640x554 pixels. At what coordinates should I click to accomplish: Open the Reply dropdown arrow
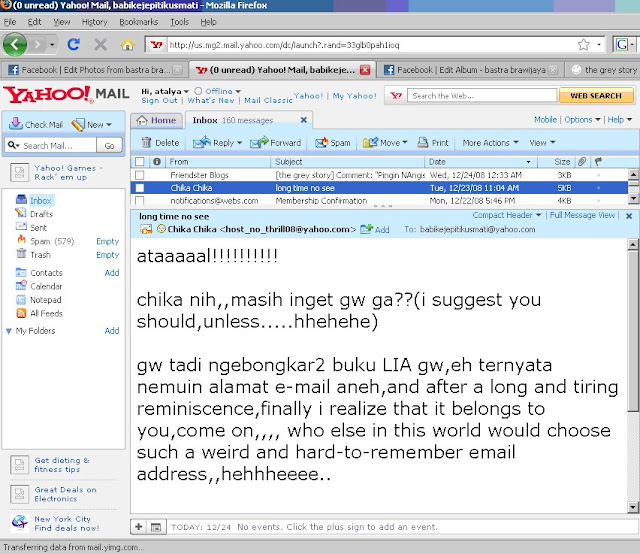pyautogui.click(x=240, y=142)
